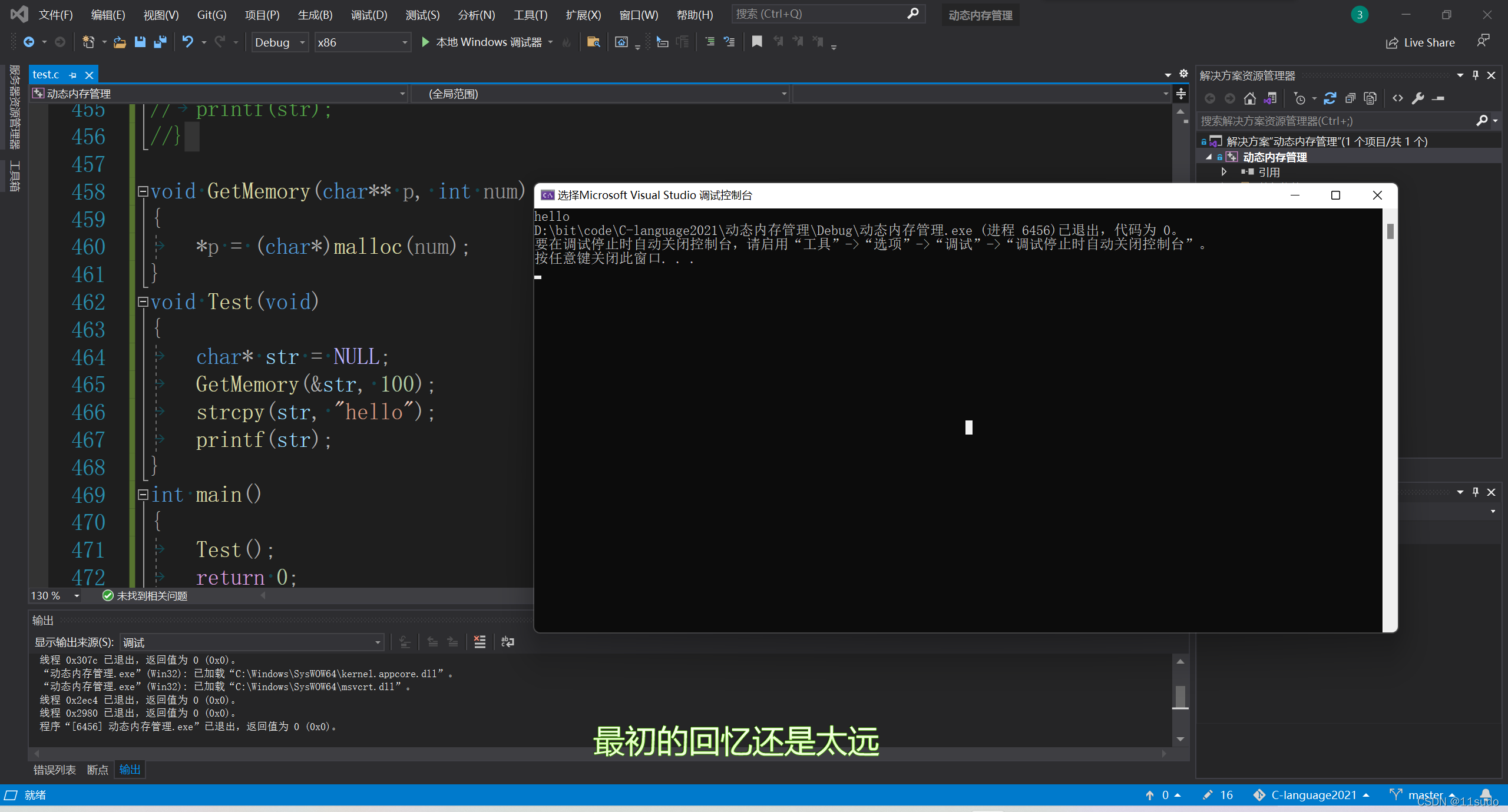Image resolution: width=1508 pixels, height=812 pixels.
Task: Click the Home icon in Solution Explorer
Action: 1249,98
